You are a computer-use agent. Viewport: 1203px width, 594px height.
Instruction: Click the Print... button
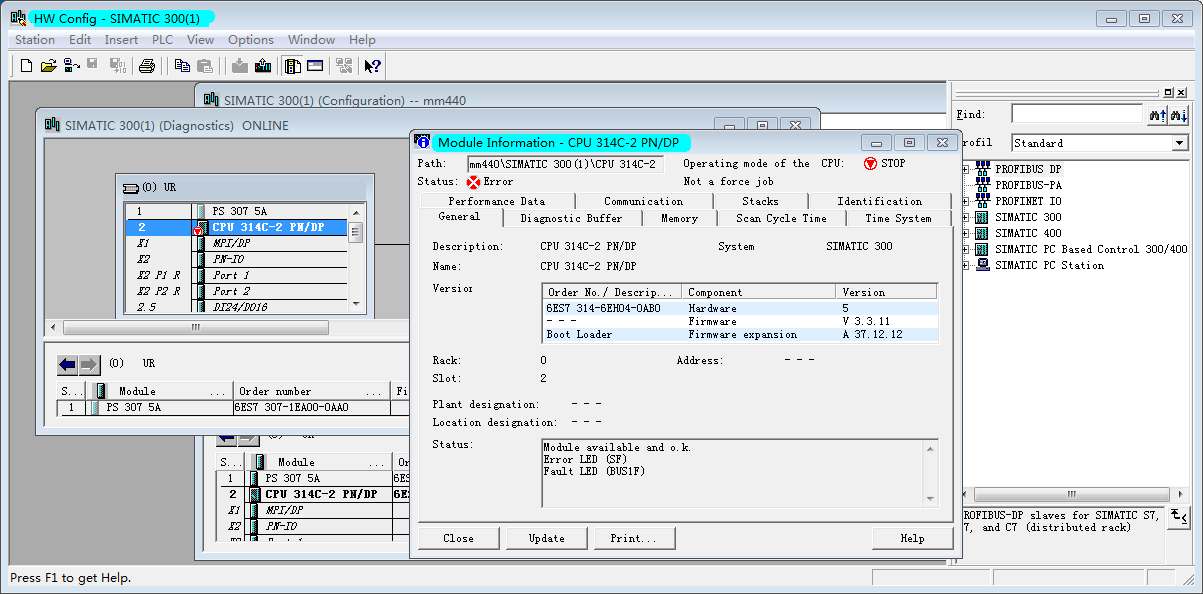click(634, 538)
